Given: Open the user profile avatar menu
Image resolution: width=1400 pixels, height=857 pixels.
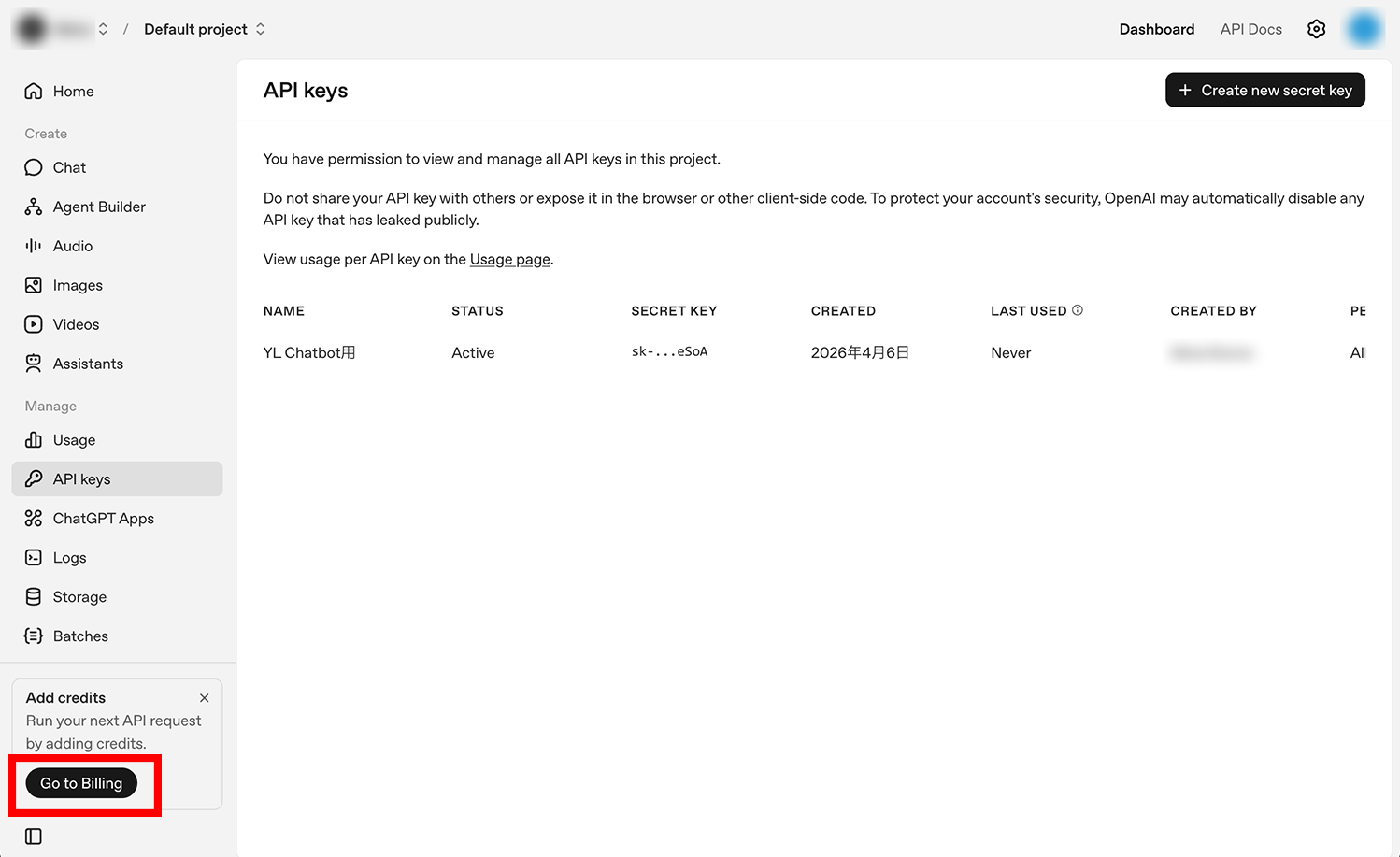Looking at the screenshot, I should pos(1364,29).
